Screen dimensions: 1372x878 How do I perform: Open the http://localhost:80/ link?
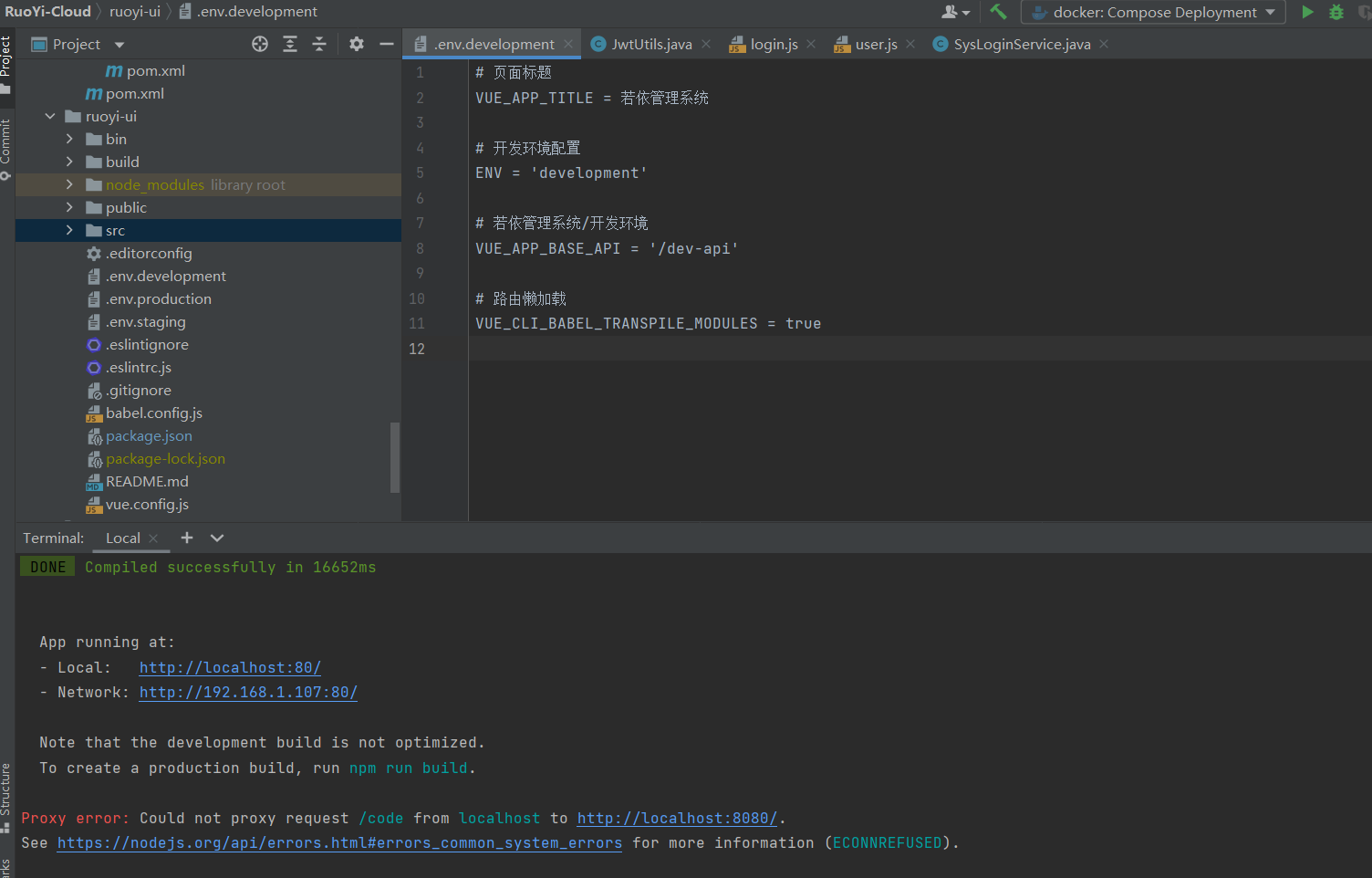[230, 667]
